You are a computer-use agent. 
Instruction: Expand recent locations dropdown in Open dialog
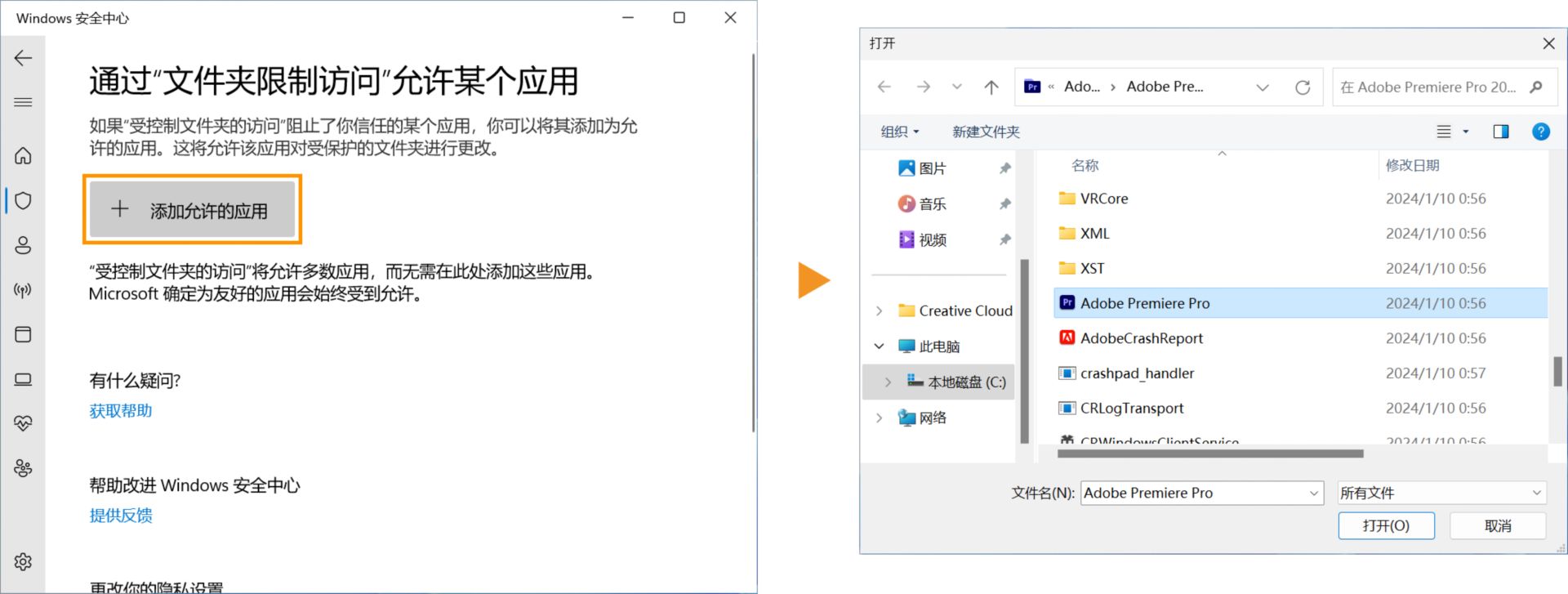956,87
